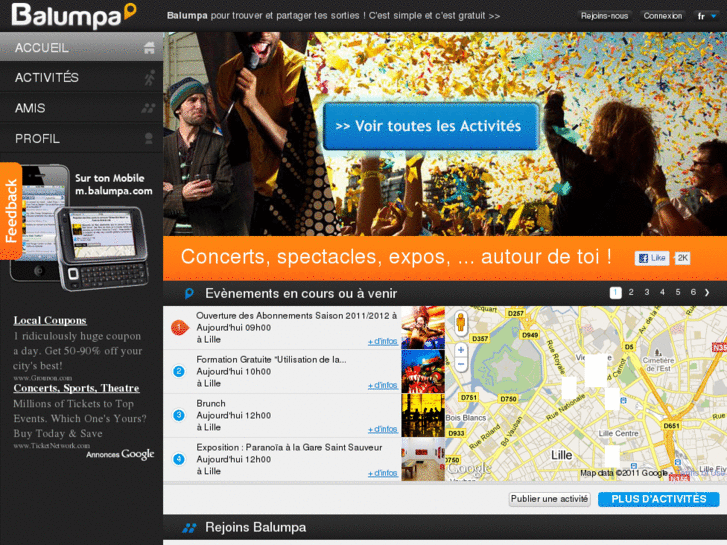
Task: Open the orange Feedback side tab
Action: pyautogui.click(x=11, y=211)
